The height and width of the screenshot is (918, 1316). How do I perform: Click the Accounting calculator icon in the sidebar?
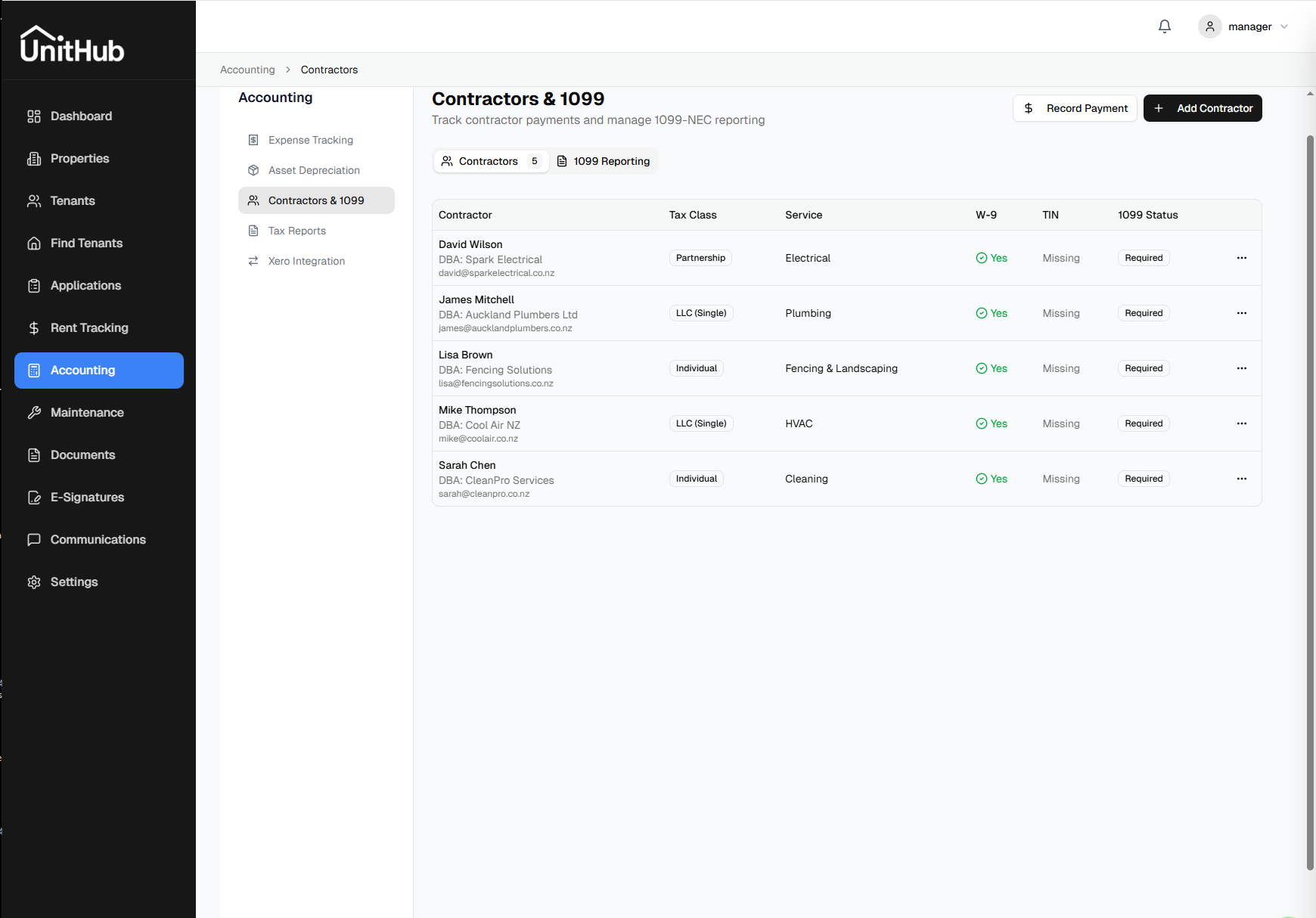pyautogui.click(x=34, y=371)
